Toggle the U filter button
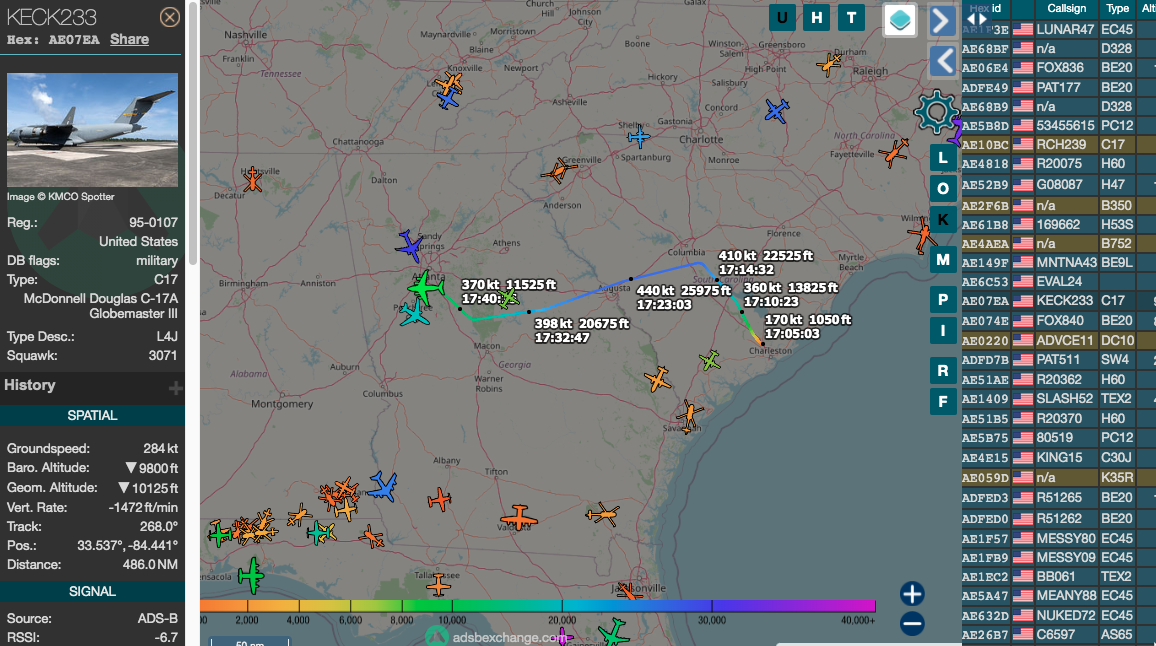 782,18
